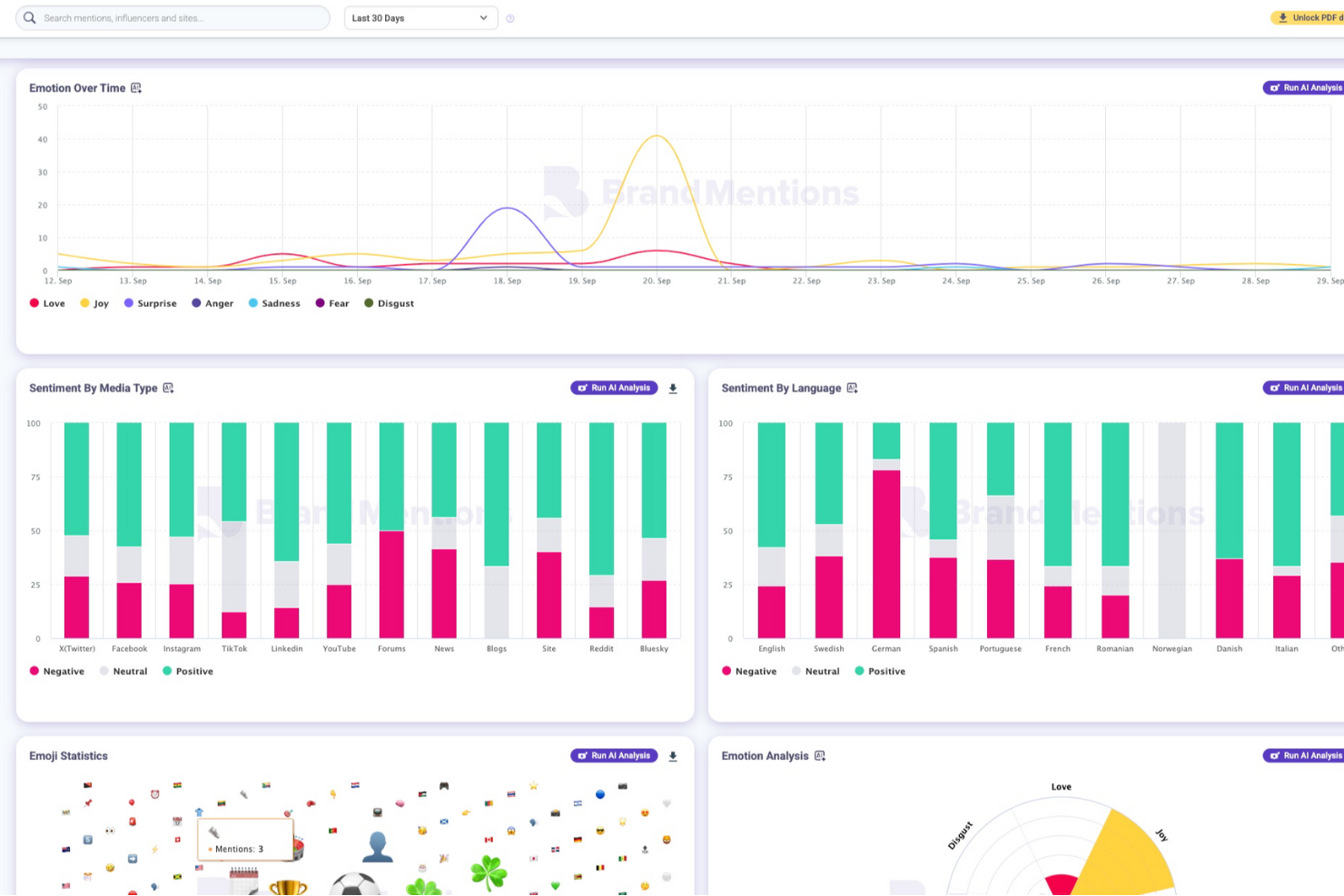Focus the search mentions input field
Image resolution: width=1344 pixels, height=896 pixels.
[x=173, y=18]
